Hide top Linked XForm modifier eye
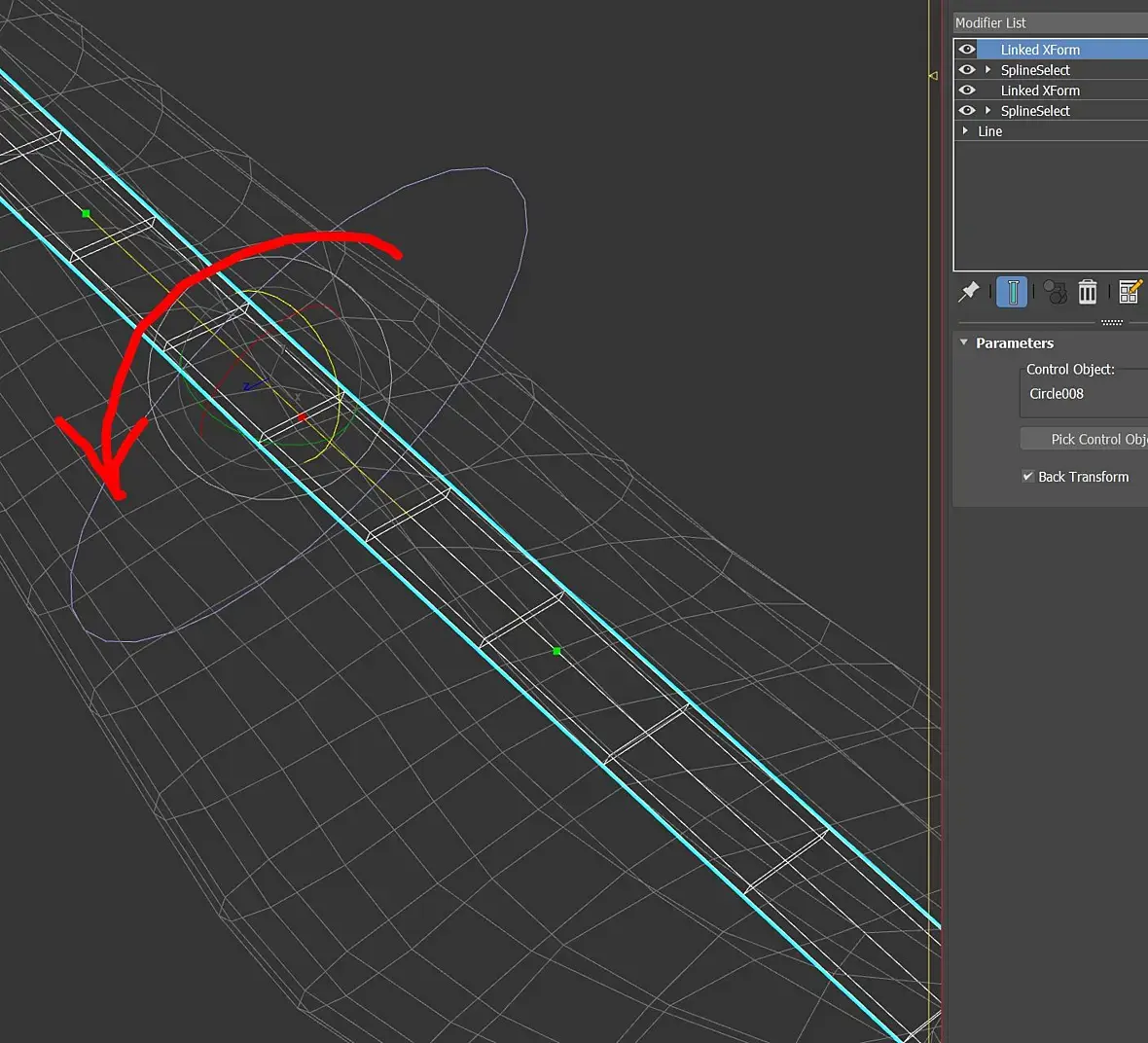 pos(966,49)
